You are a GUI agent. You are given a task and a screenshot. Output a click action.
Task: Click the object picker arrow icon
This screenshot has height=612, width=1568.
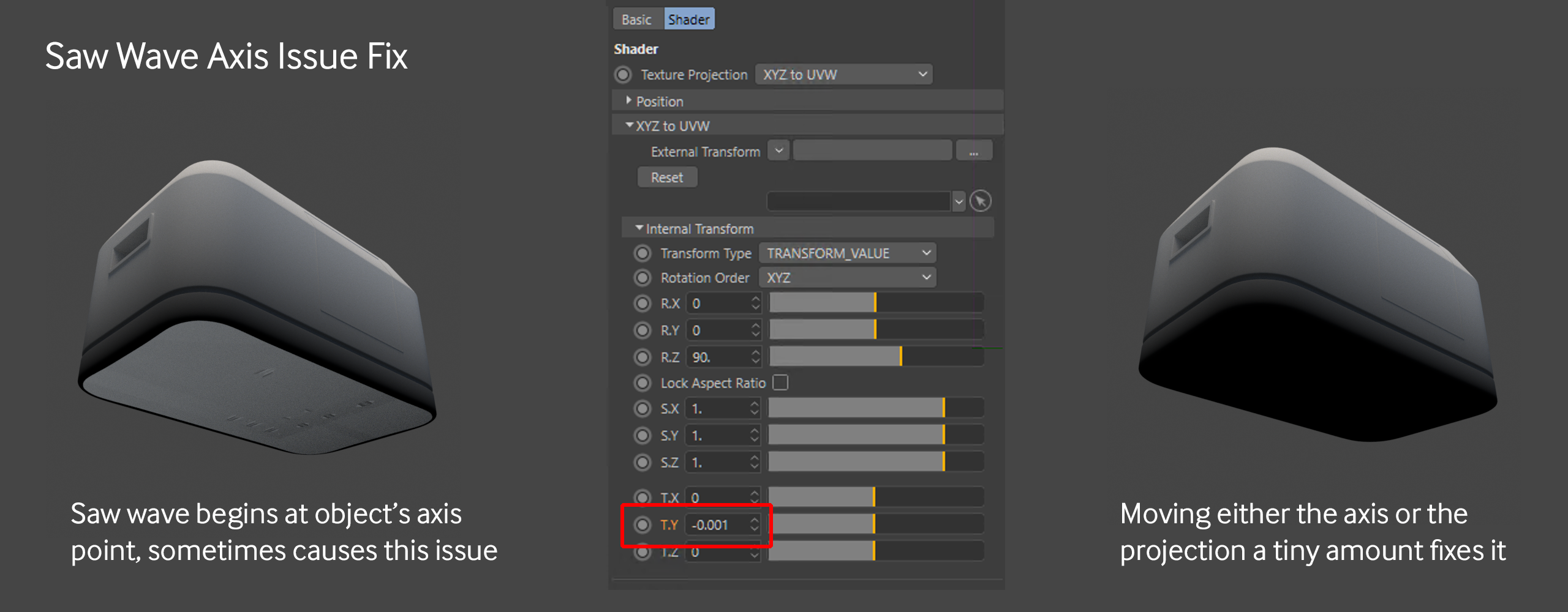981,201
